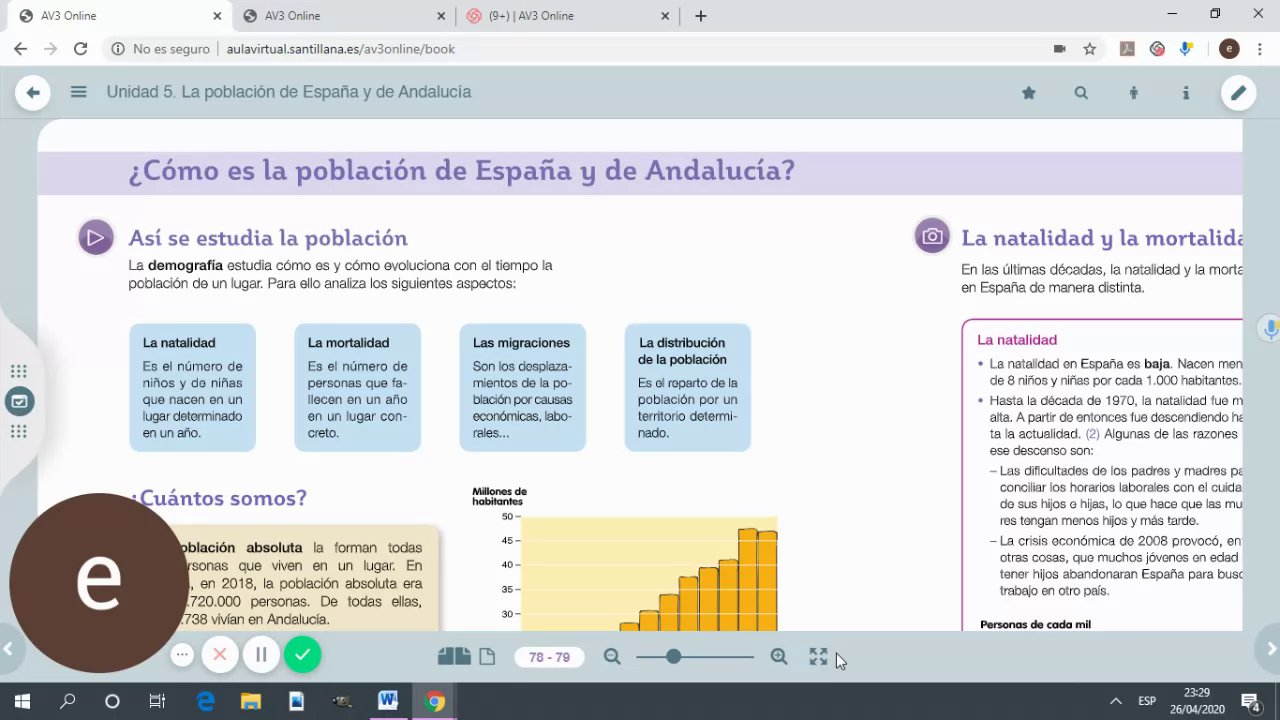Open Microsoft Word from the taskbar

pos(388,701)
